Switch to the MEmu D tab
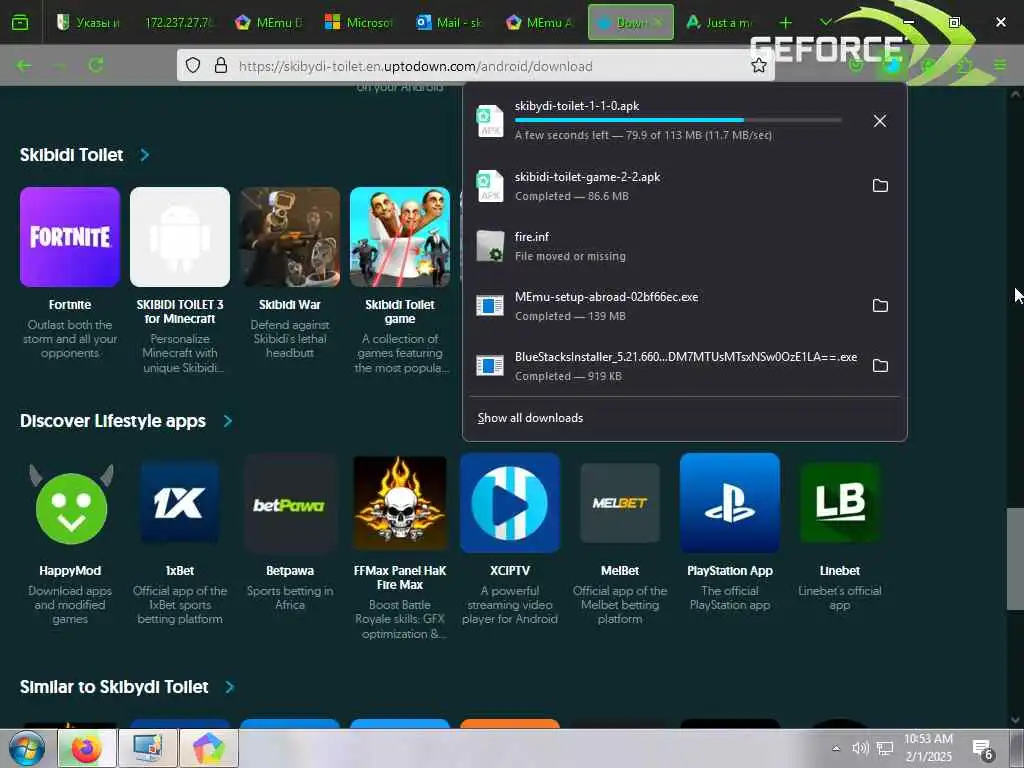1024x768 pixels. coord(270,22)
